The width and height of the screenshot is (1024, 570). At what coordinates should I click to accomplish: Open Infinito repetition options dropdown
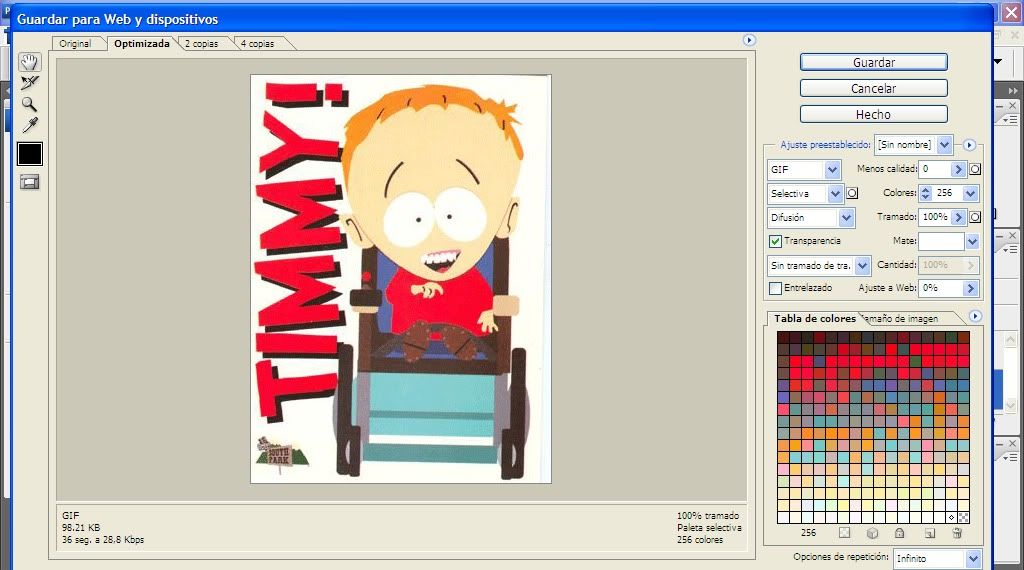(x=973, y=559)
